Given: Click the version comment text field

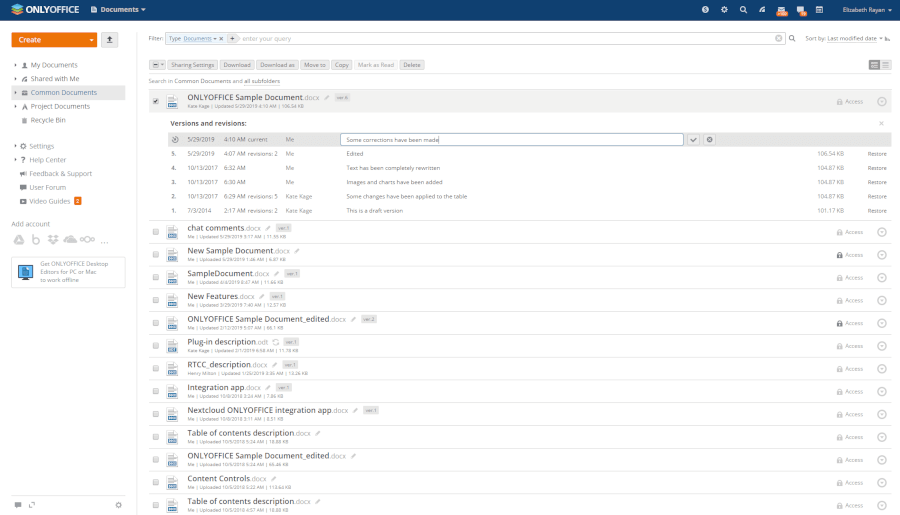Looking at the screenshot, I should pos(511,139).
